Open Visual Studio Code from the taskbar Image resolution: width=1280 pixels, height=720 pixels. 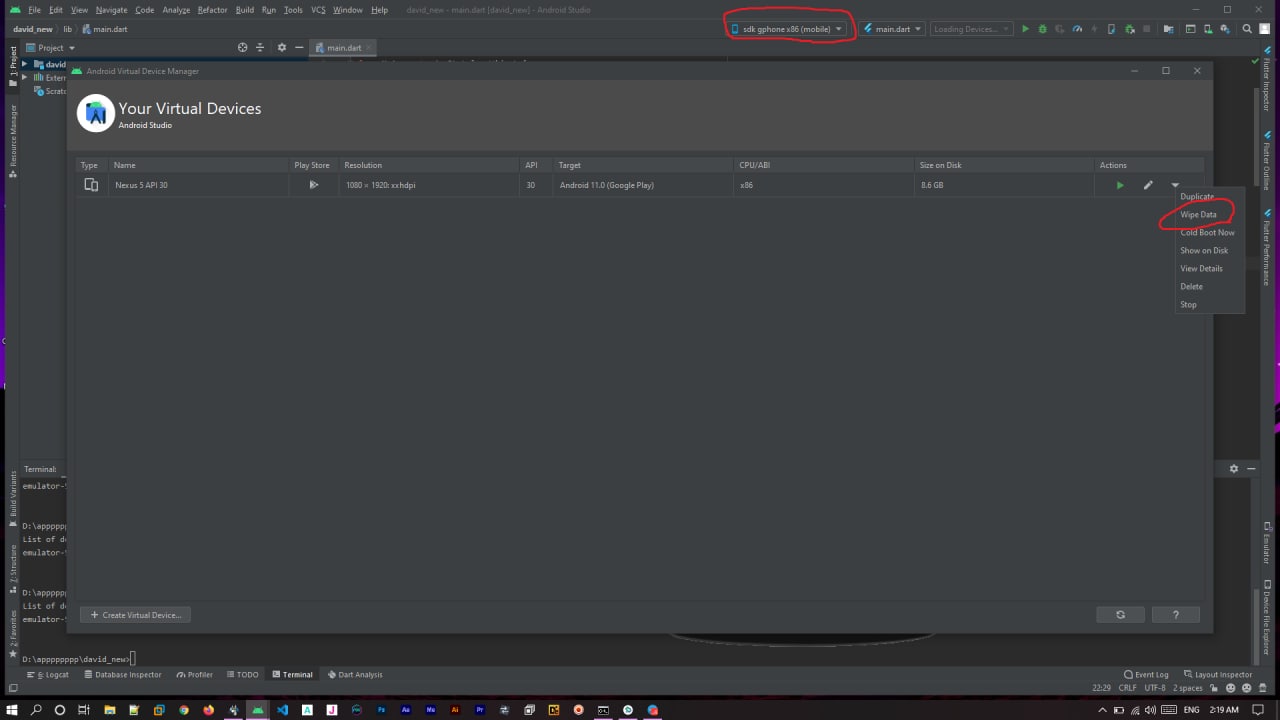coord(282,710)
